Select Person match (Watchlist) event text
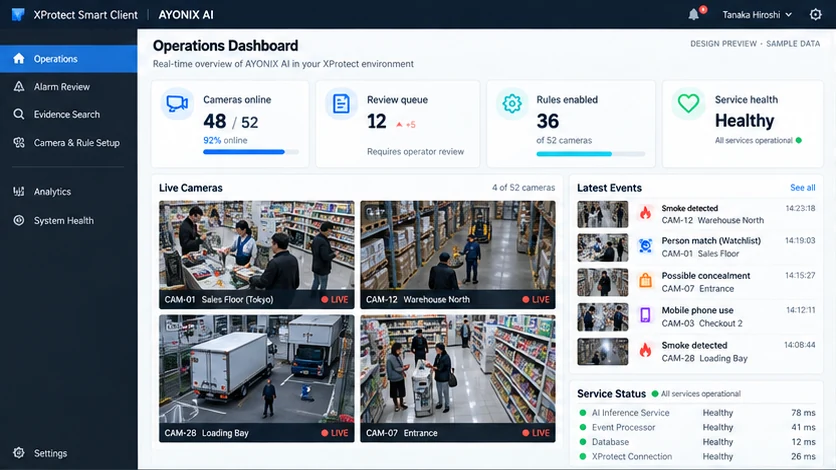 click(x=711, y=240)
